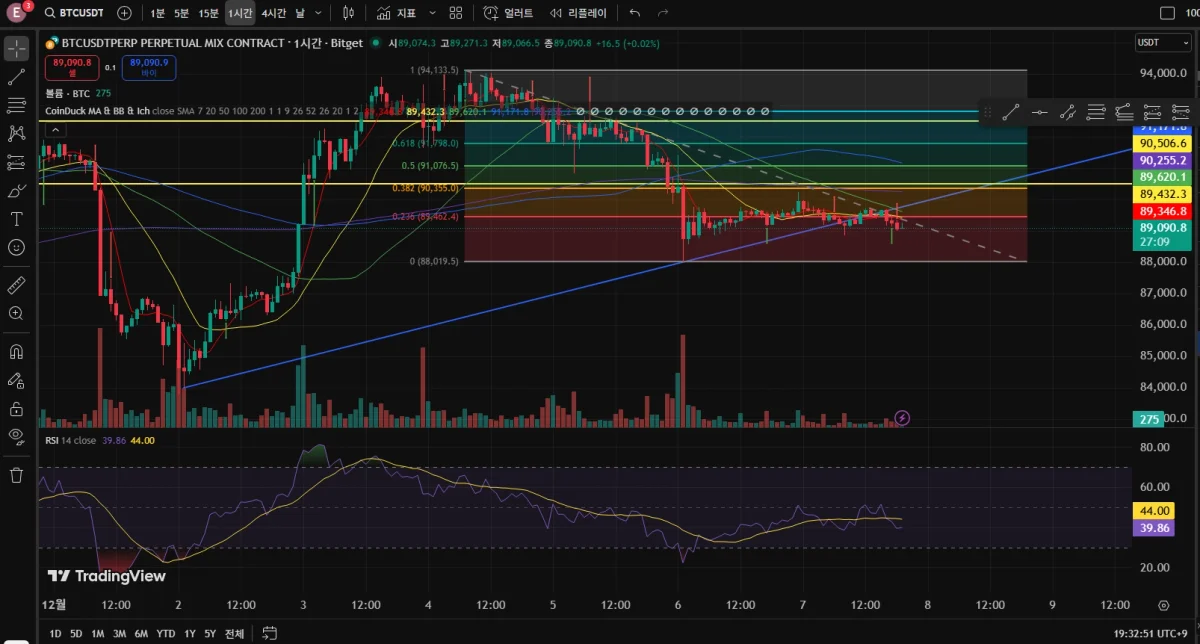Toggle lock all drawing tools
This screenshot has height=644, width=1200.
16,409
